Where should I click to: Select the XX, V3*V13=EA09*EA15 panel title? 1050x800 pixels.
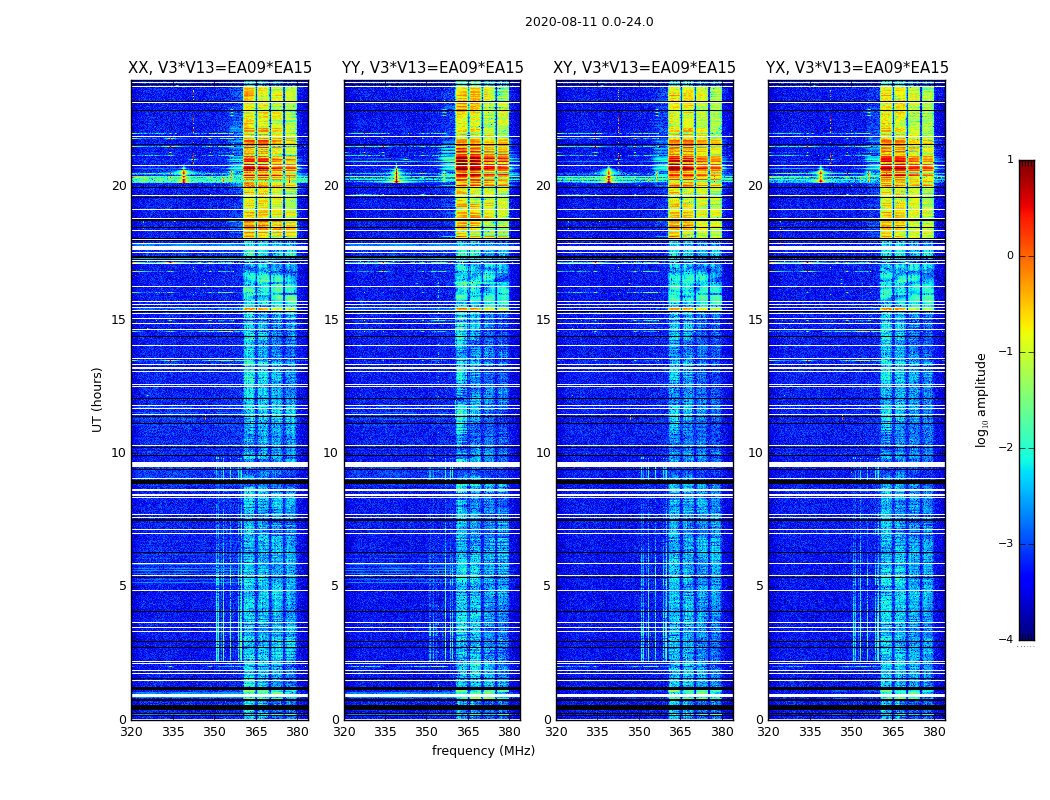219,68
